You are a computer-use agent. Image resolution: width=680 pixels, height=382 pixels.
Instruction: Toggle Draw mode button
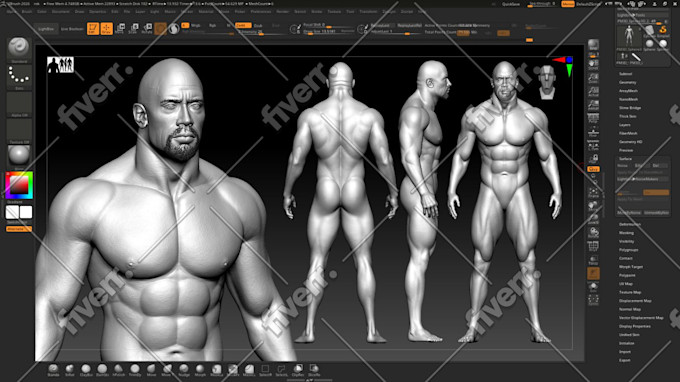(106, 29)
